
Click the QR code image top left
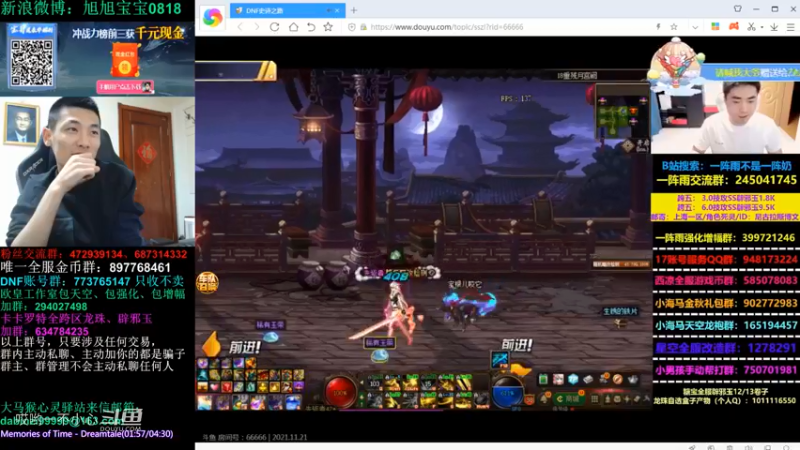click(32, 63)
